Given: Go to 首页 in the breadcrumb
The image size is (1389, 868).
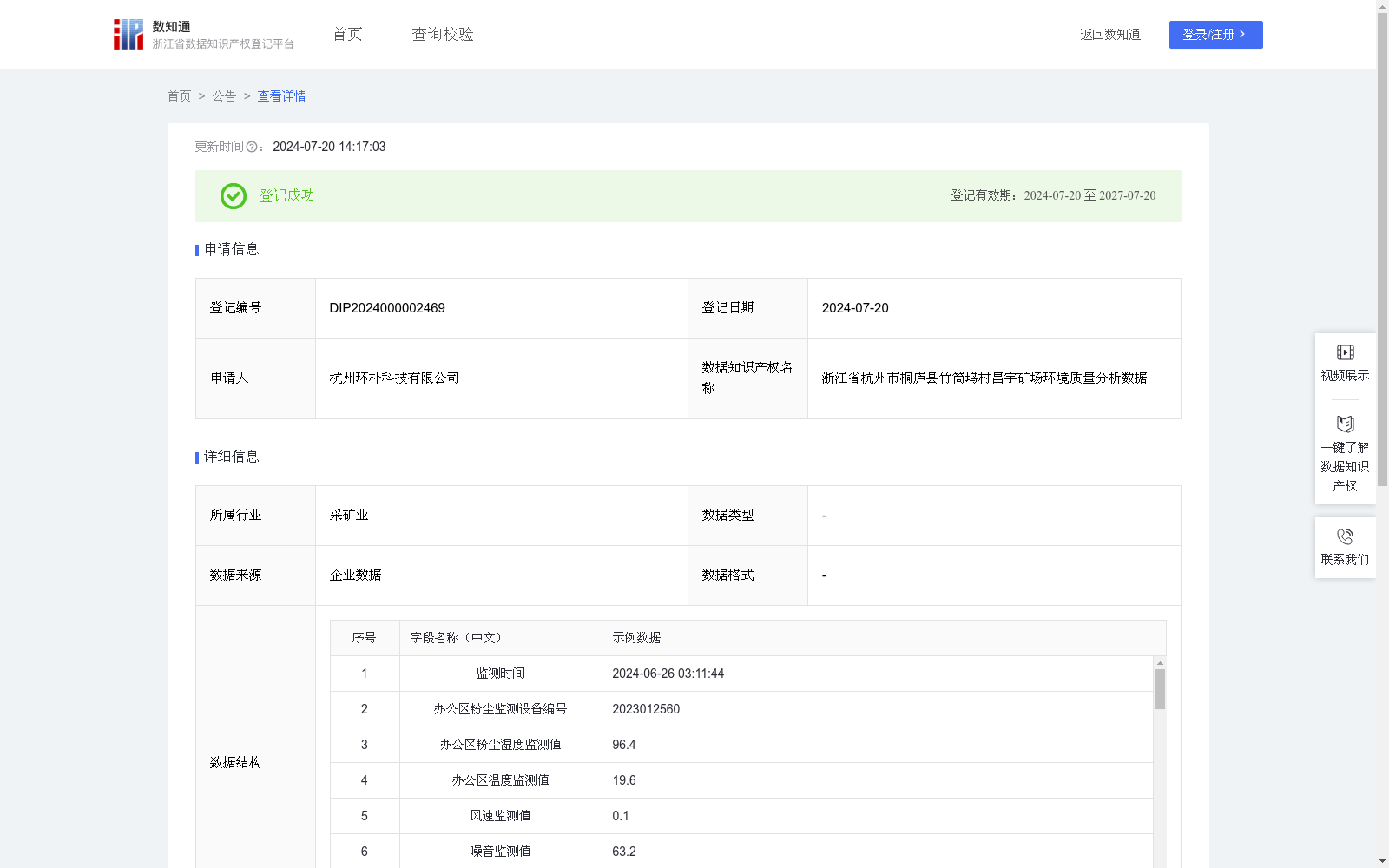Looking at the screenshot, I should pos(179,96).
